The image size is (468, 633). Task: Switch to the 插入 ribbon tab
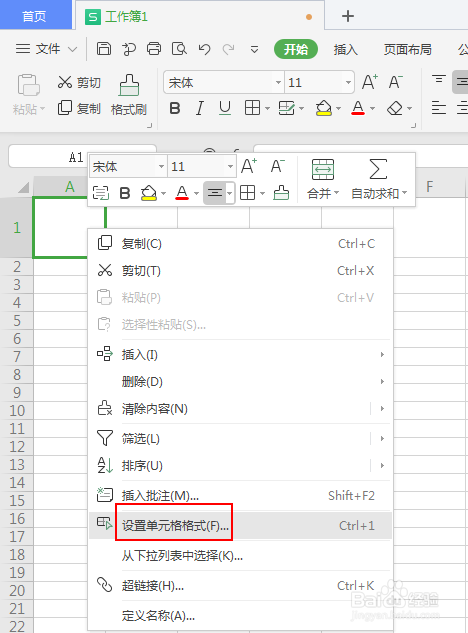point(345,49)
